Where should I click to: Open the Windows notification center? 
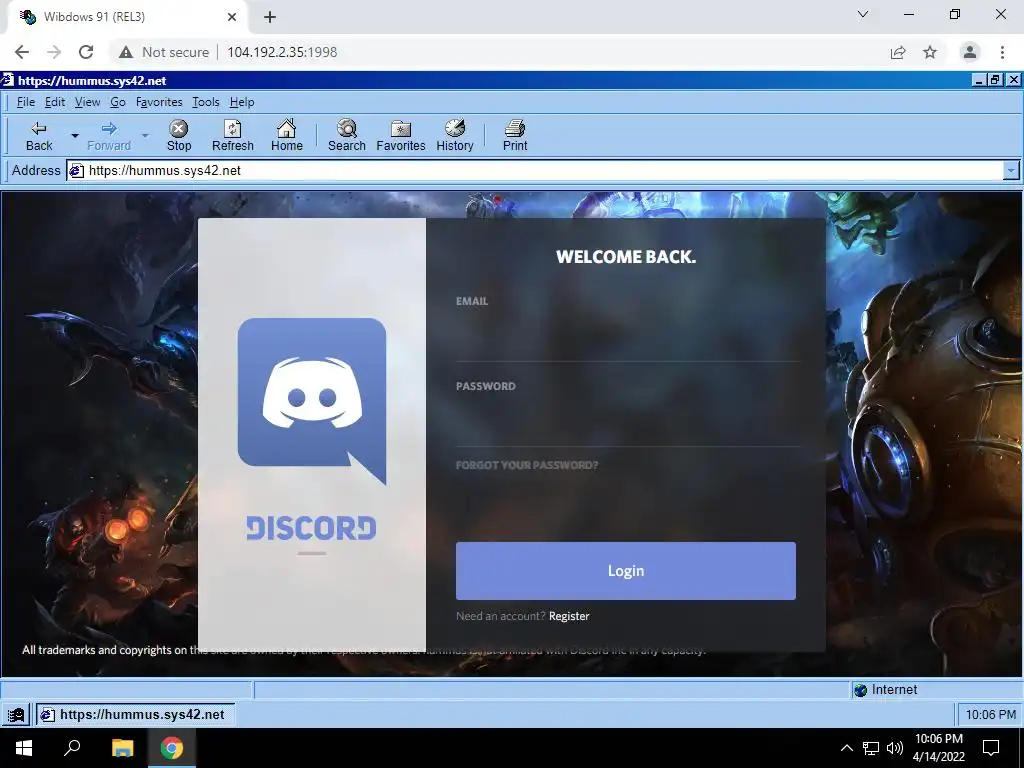click(x=991, y=748)
